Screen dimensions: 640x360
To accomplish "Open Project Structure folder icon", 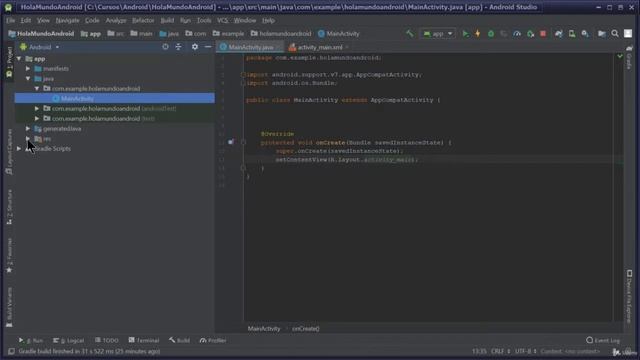I will coord(602,34).
